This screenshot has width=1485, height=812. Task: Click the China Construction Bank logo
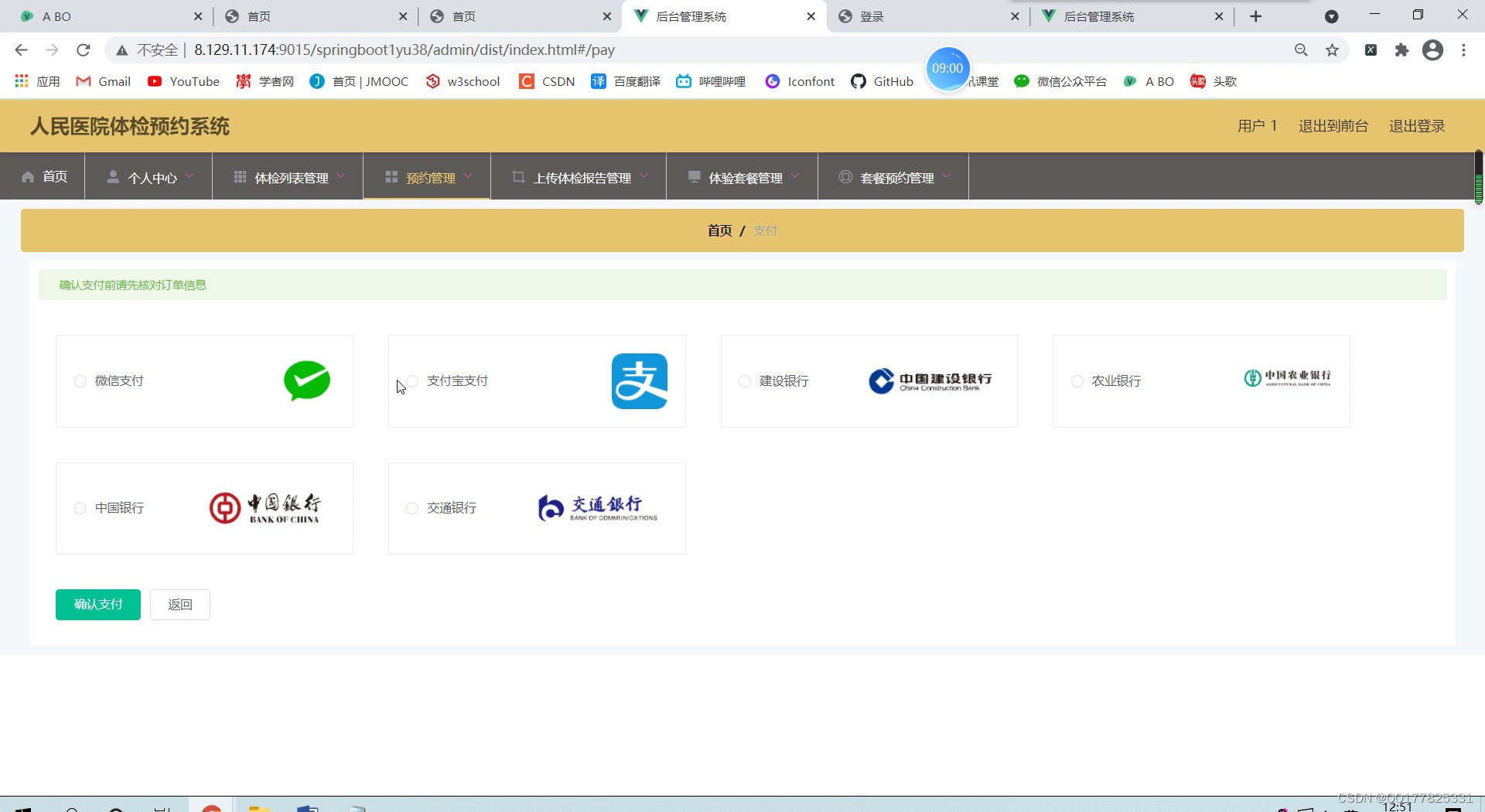pyautogui.click(x=930, y=381)
